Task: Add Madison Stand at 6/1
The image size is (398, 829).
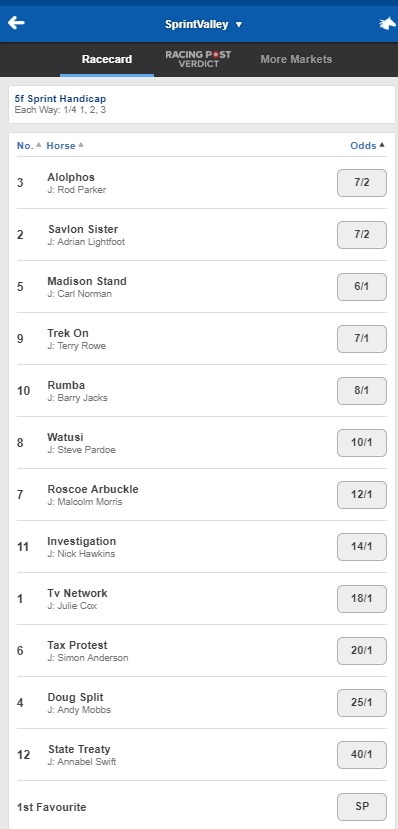Action: click(x=362, y=287)
